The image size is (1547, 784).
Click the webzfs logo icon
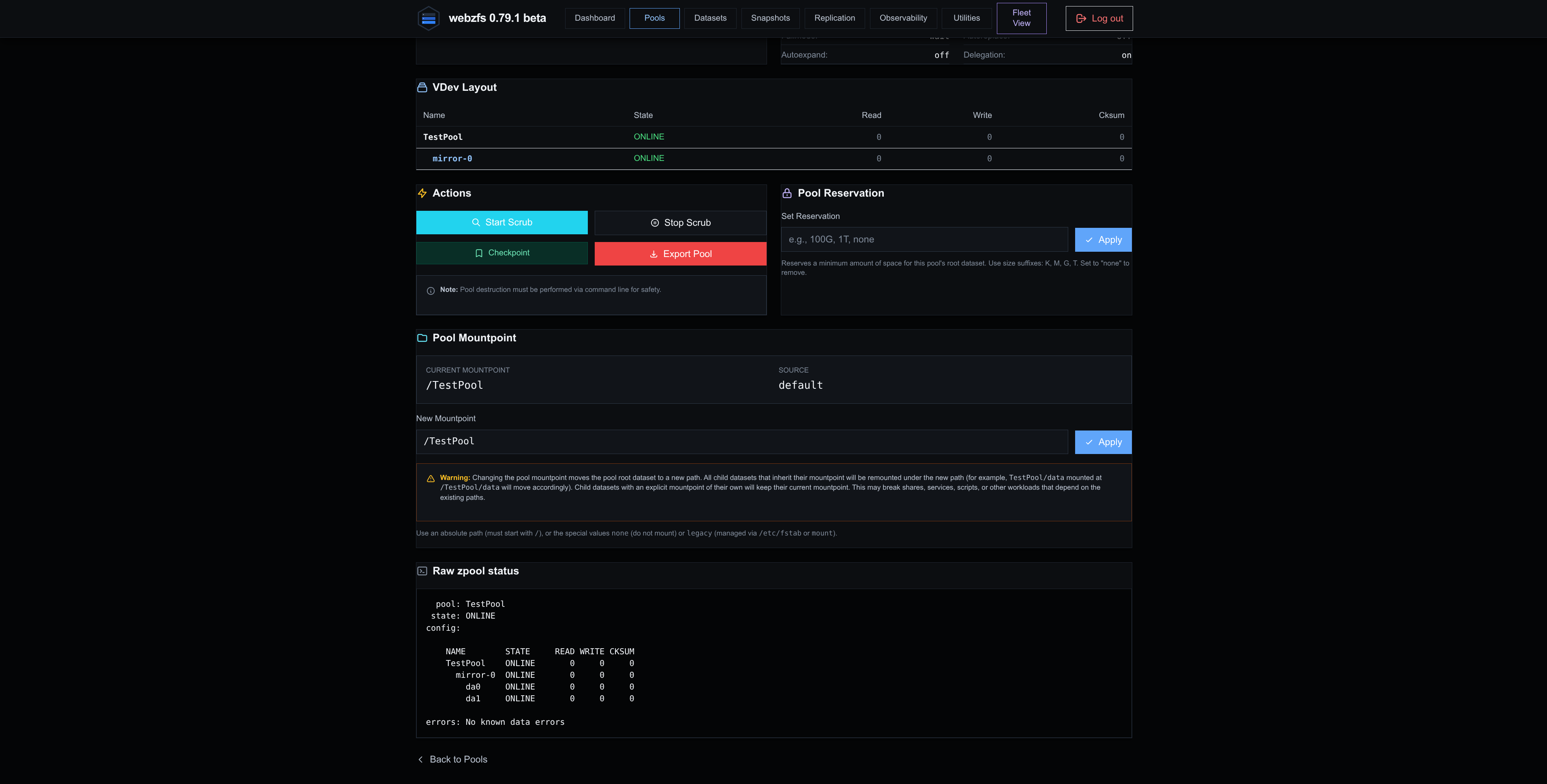(x=428, y=19)
